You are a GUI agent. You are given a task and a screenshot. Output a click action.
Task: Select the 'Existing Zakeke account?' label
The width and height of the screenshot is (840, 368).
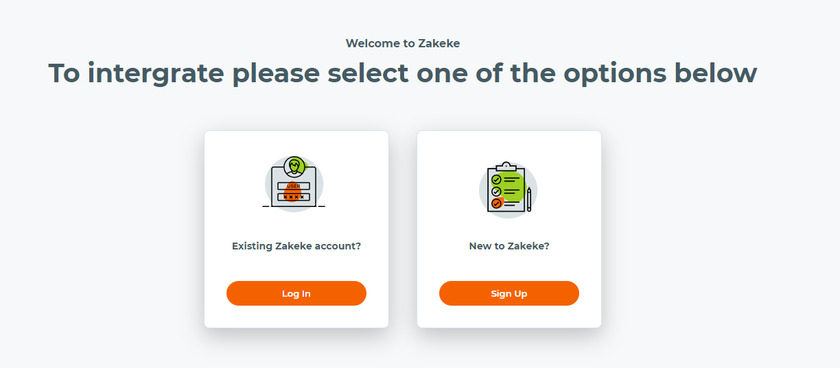[x=296, y=246]
